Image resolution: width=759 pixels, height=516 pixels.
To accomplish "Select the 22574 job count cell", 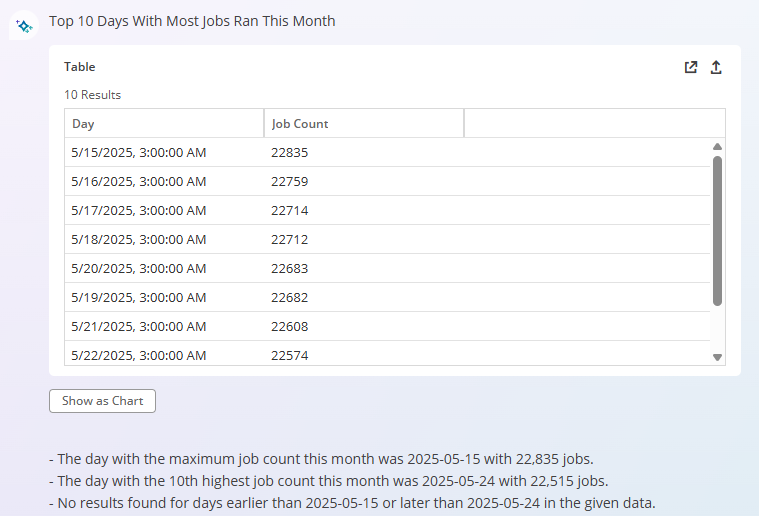I will (364, 355).
